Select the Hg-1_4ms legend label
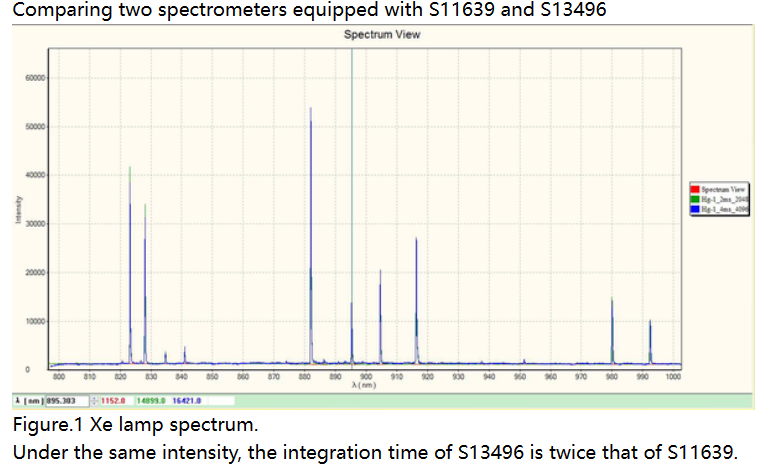This screenshot has width=770, height=473. coord(724,209)
